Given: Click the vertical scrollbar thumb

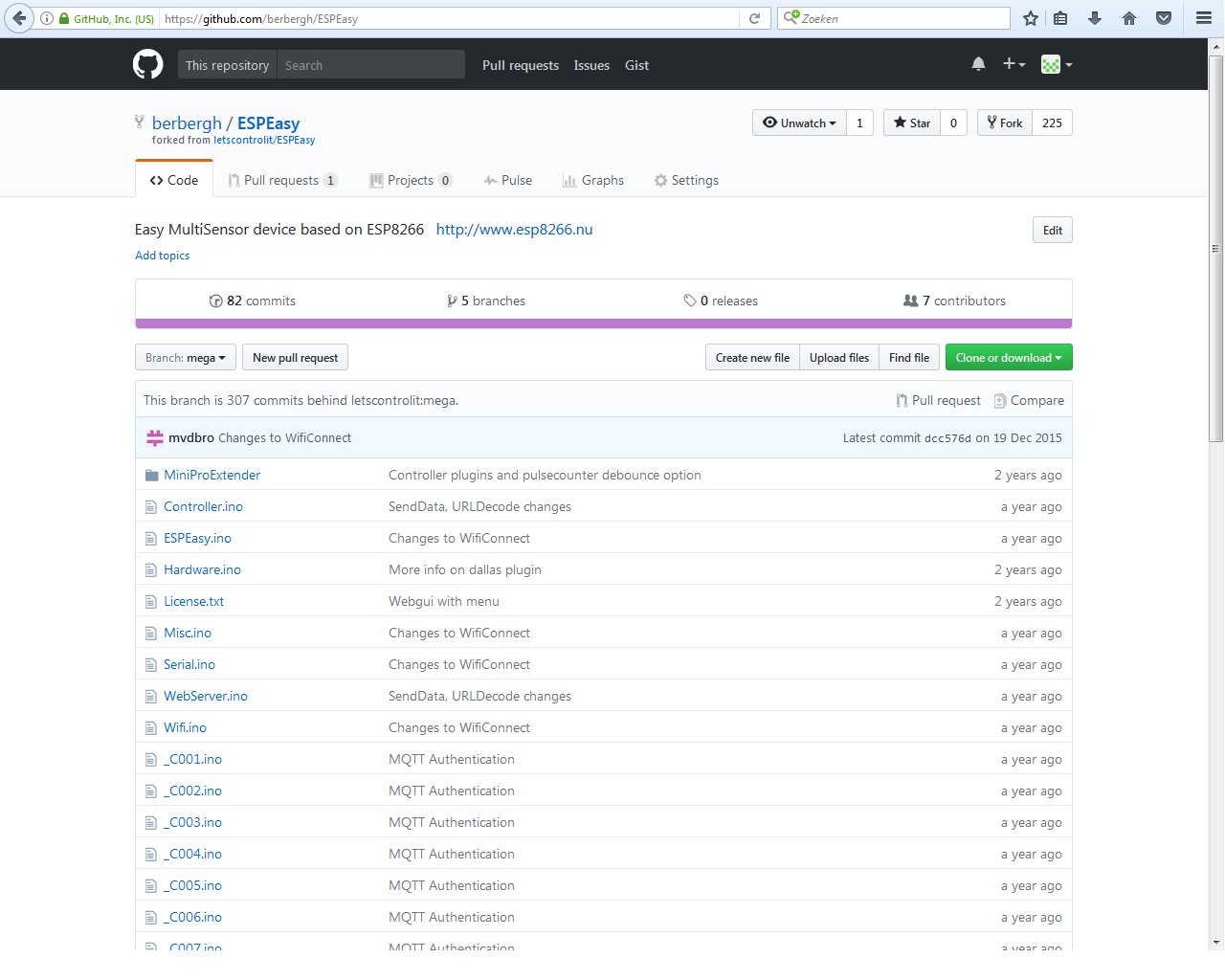Looking at the screenshot, I should (x=1215, y=249).
